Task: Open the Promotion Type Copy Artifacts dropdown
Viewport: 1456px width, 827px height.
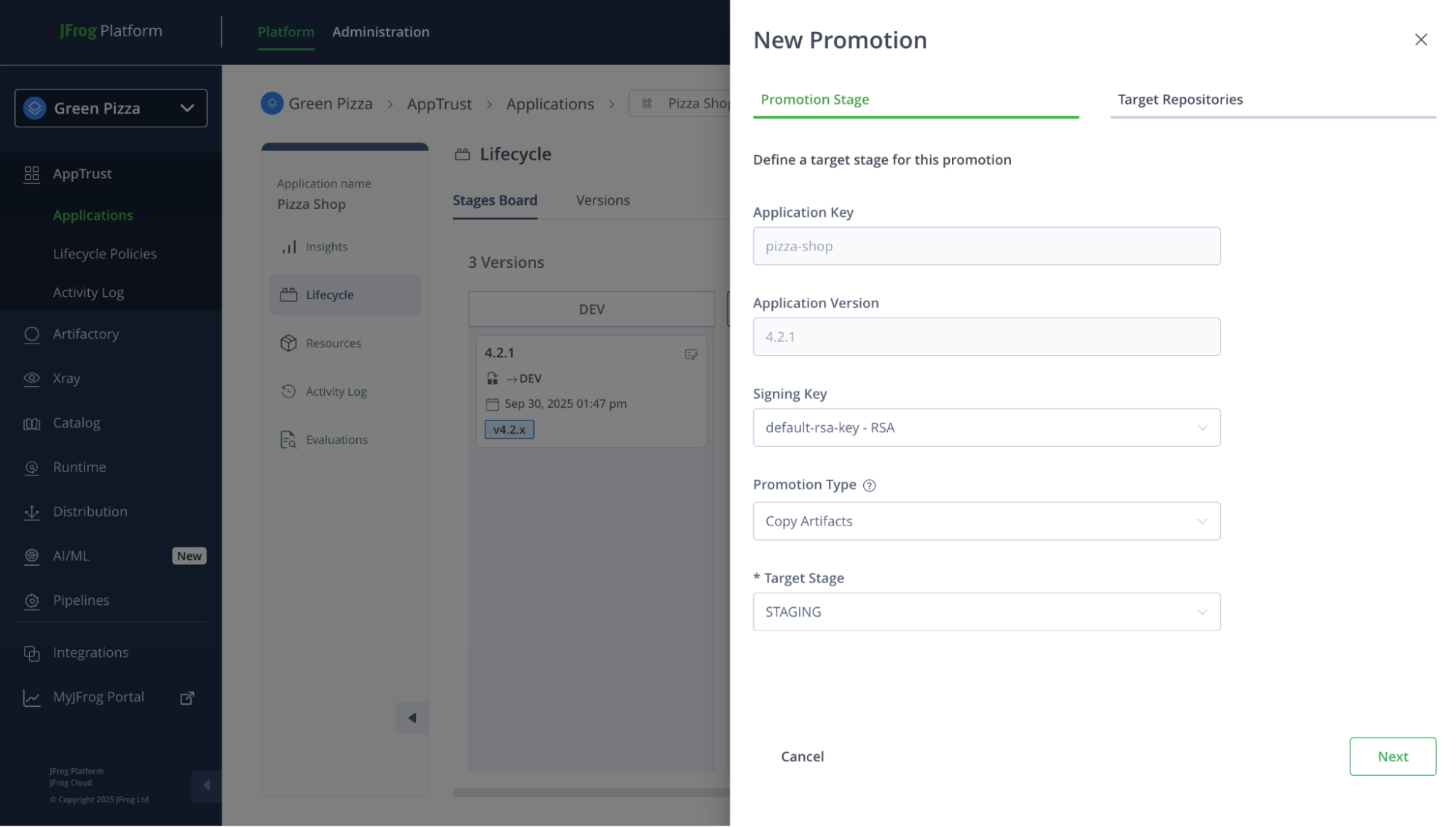Action: pyautogui.click(x=986, y=521)
